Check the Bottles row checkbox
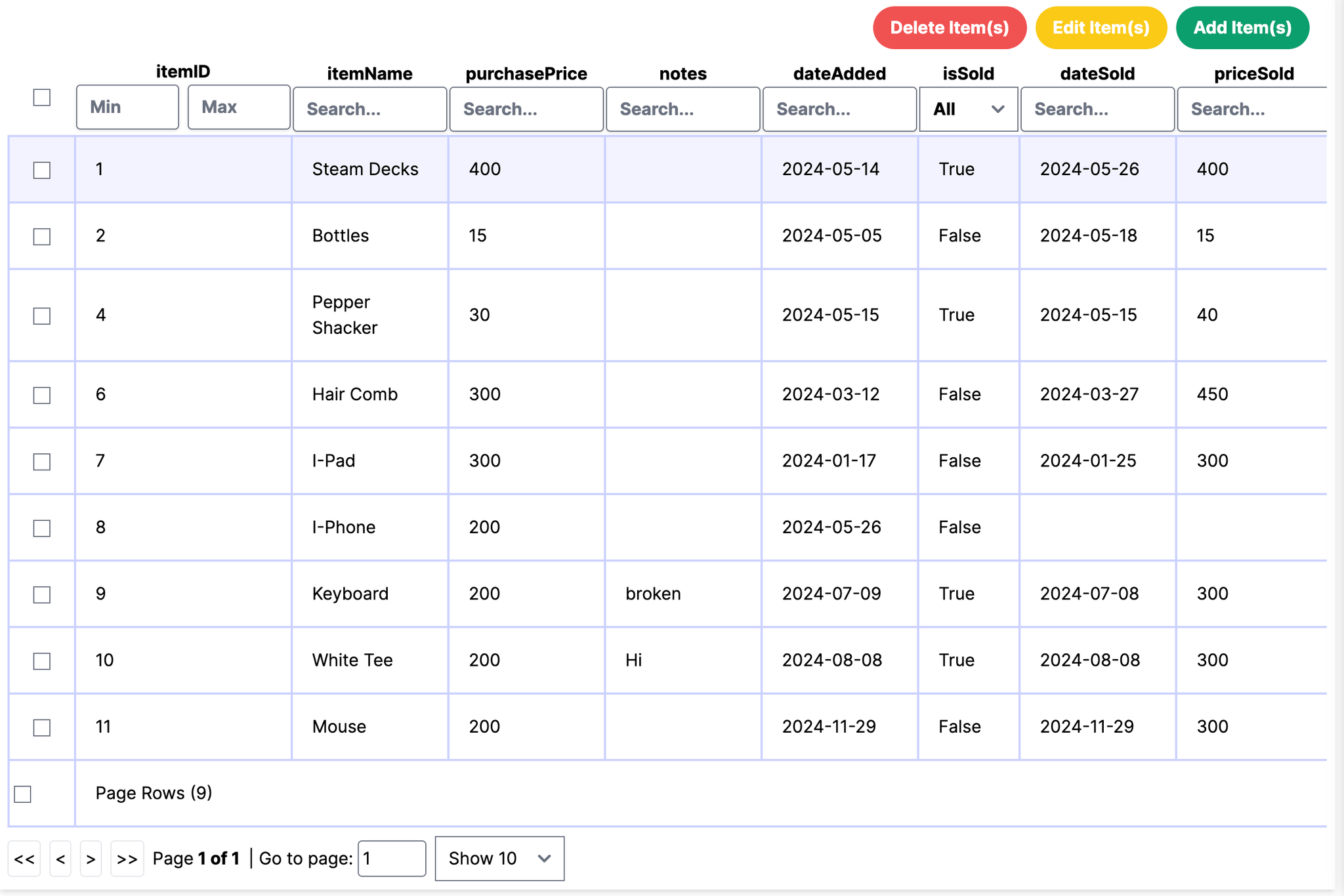 (42, 236)
